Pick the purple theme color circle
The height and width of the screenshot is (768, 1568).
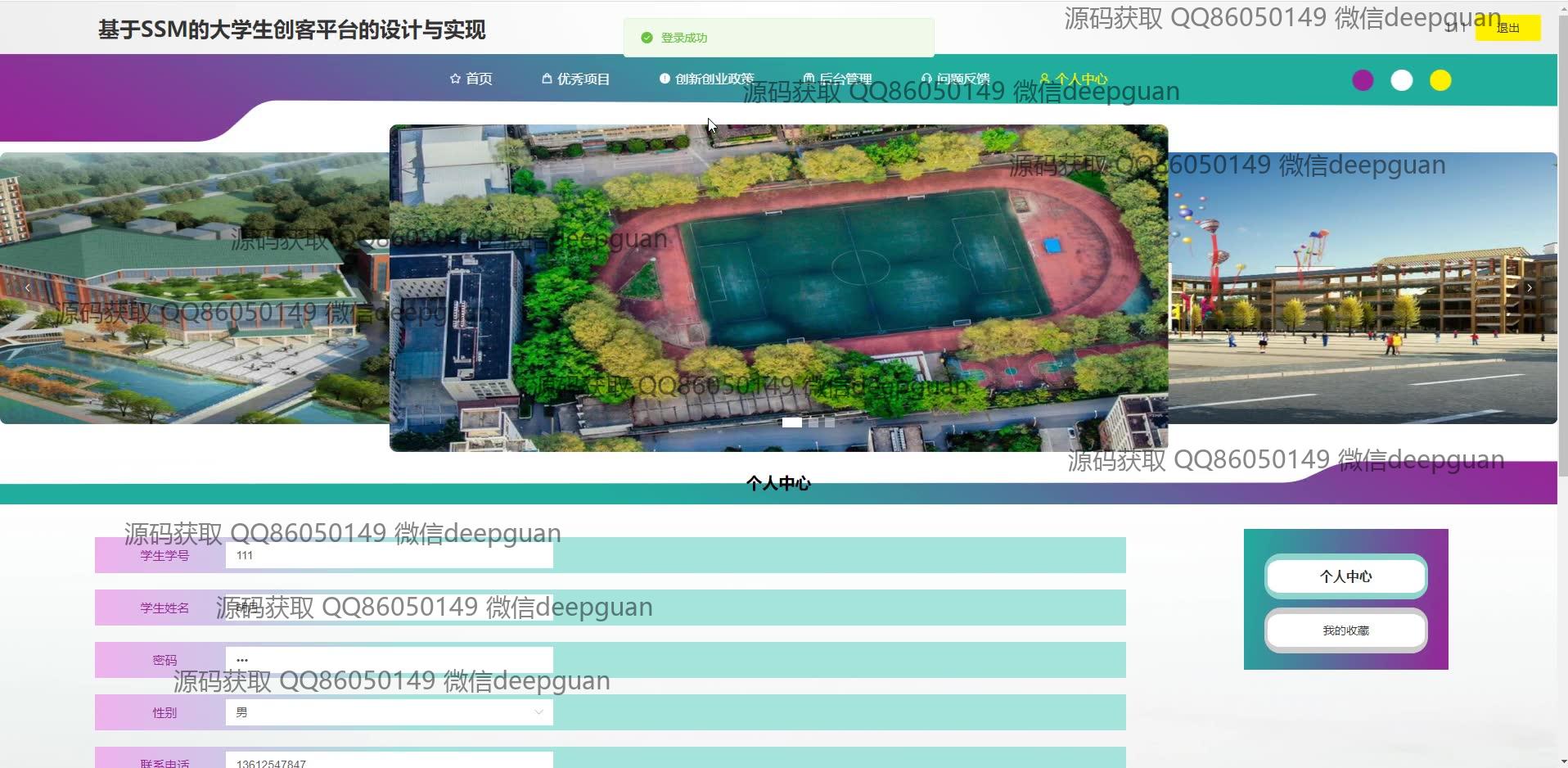click(1363, 80)
